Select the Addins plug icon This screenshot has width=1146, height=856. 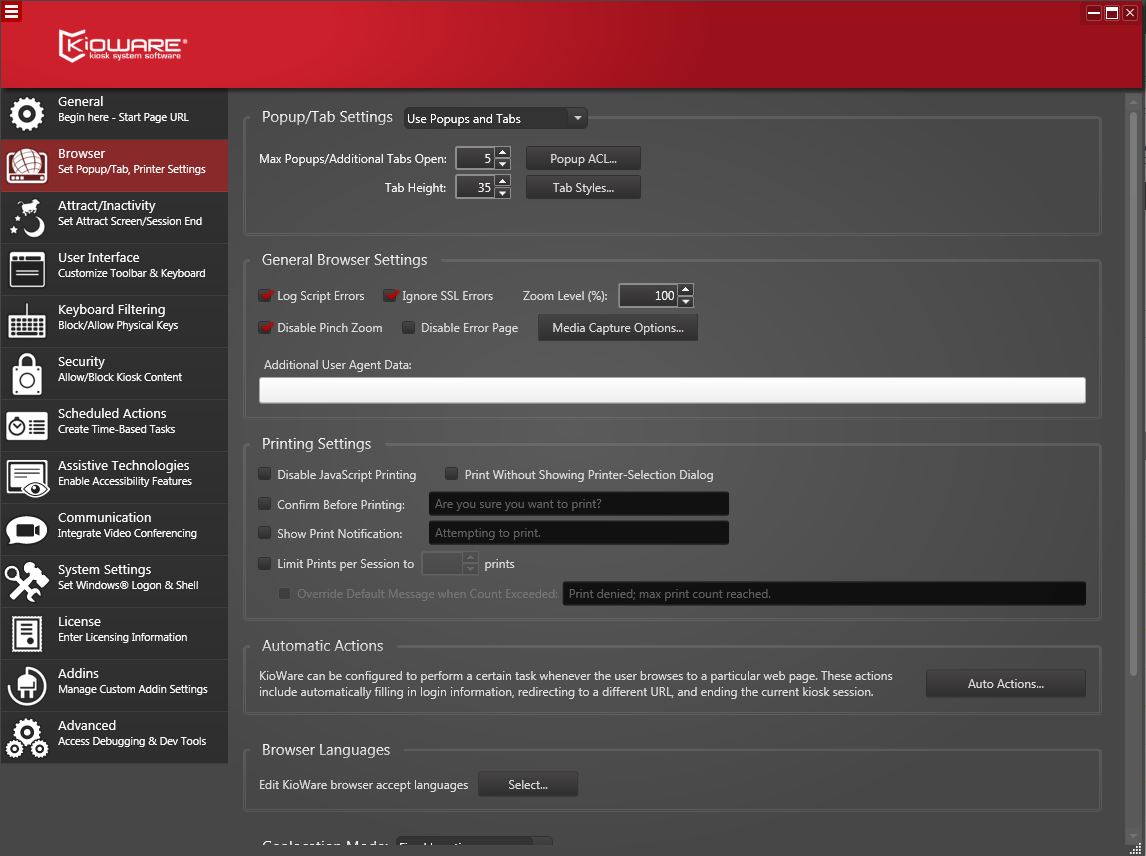pos(27,686)
